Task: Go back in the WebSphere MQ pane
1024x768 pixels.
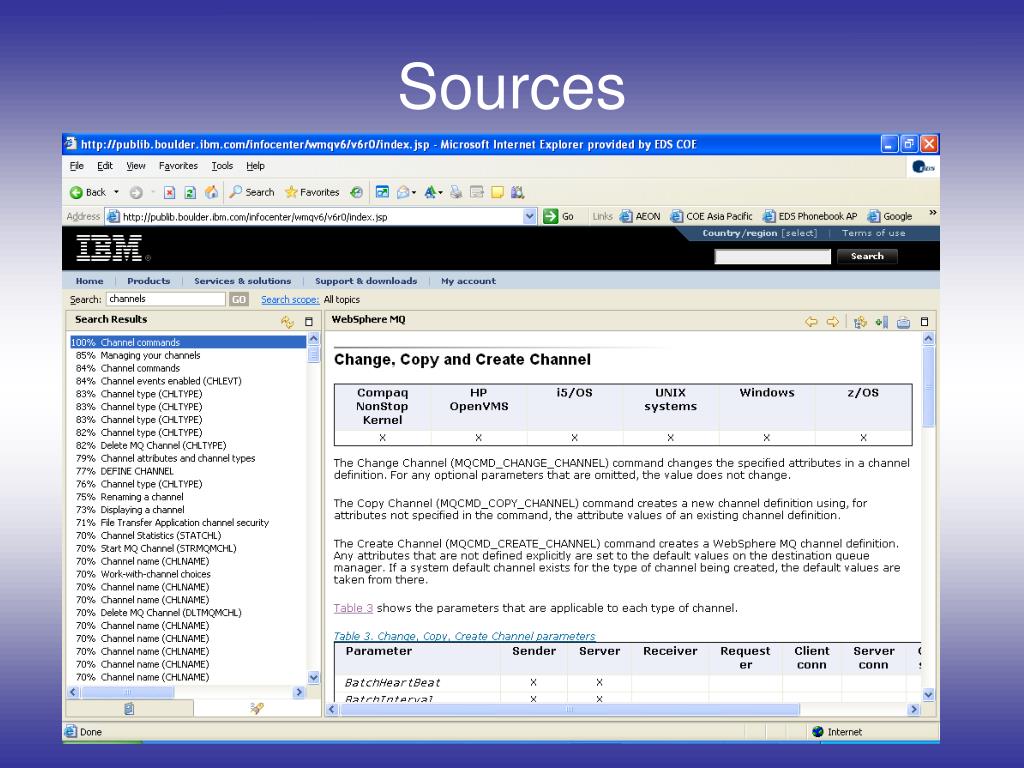Action: (811, 321)
